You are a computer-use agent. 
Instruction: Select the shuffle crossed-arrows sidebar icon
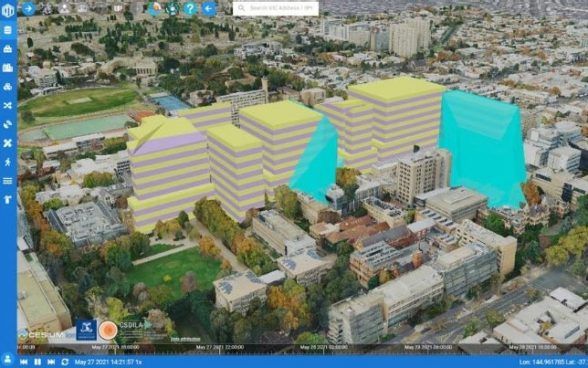(8, 106)
